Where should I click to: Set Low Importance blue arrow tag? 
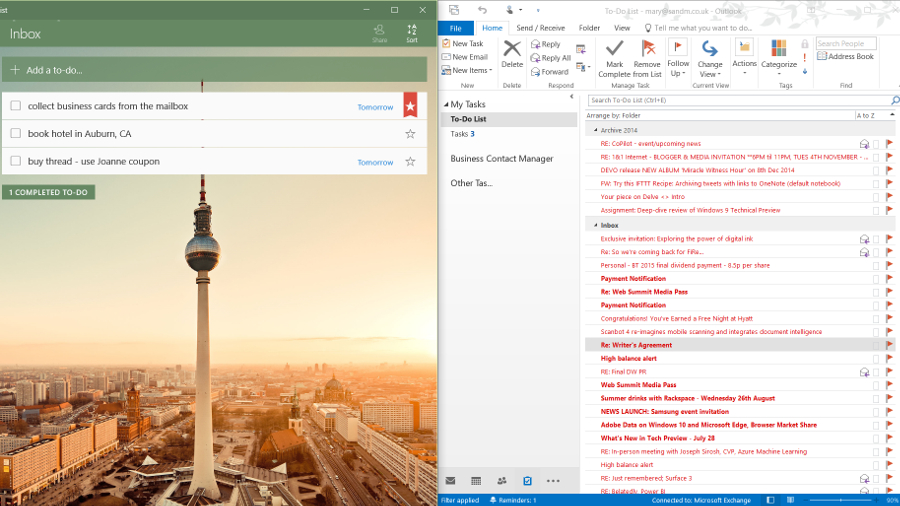tap(805, 72)
